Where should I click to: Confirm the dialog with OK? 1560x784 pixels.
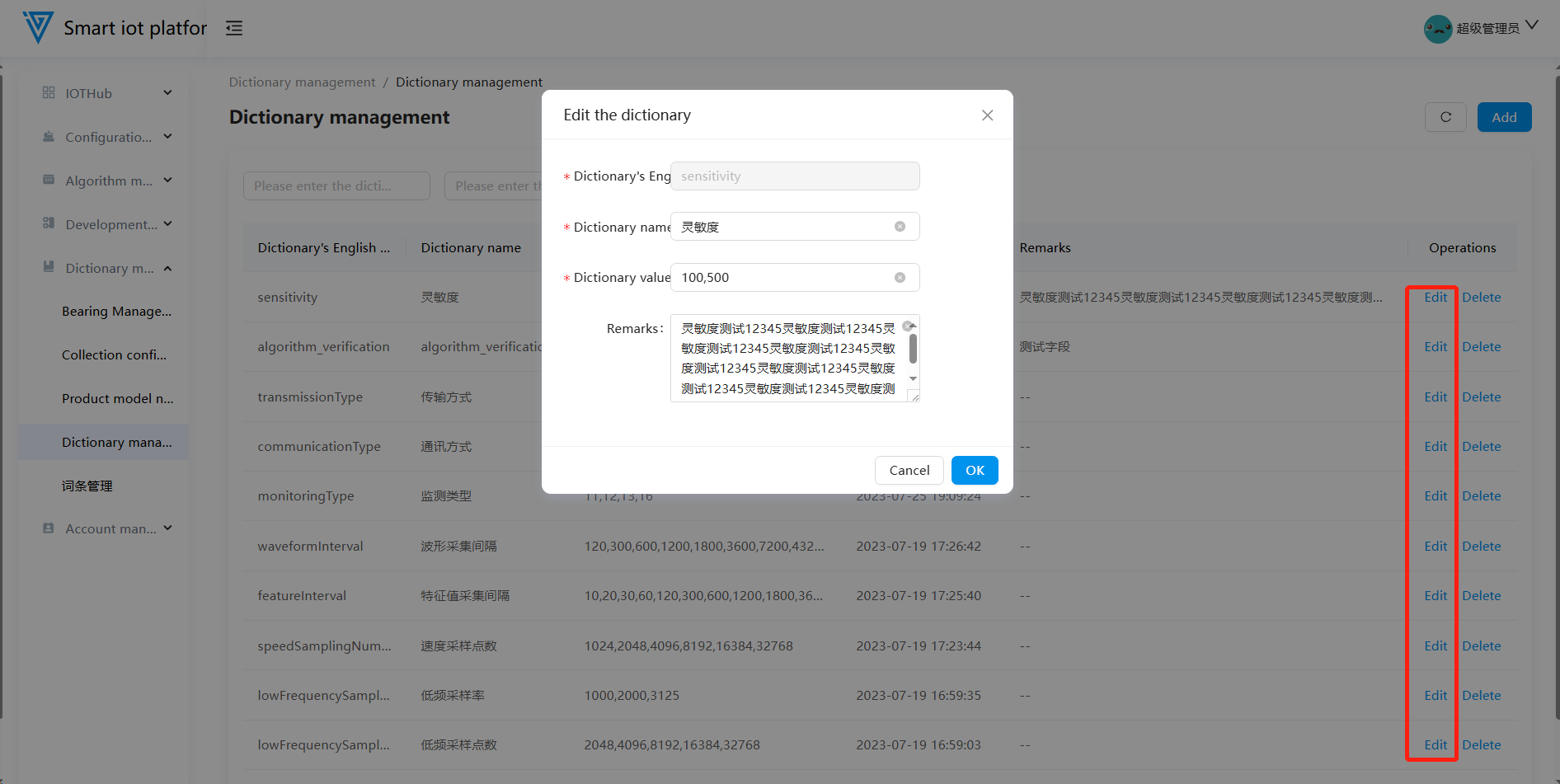(975, 471)
